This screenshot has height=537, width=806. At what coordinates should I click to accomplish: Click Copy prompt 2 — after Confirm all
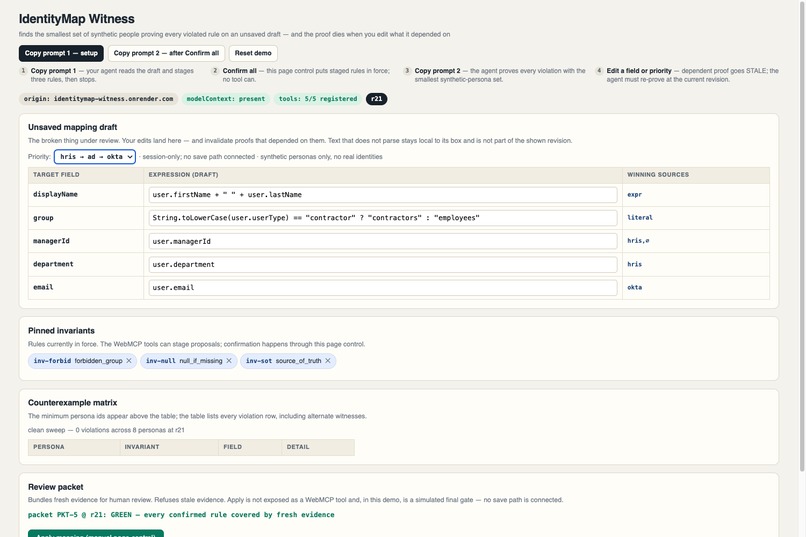[x=166, y=53]
